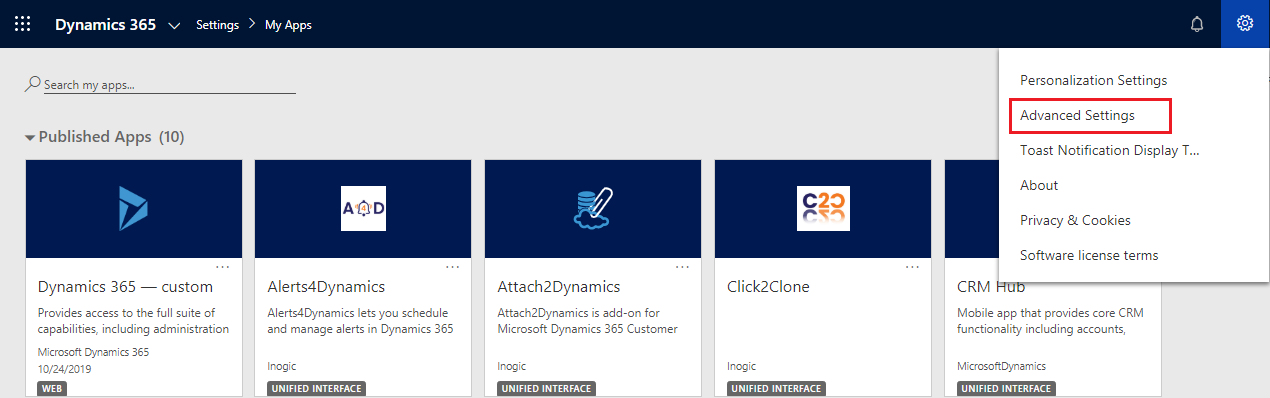Viewport: 1270px width, 398px height.
Task: Open the Dynamics 365 — custom title
Action: pyautogui.click(x=125, y=287)
